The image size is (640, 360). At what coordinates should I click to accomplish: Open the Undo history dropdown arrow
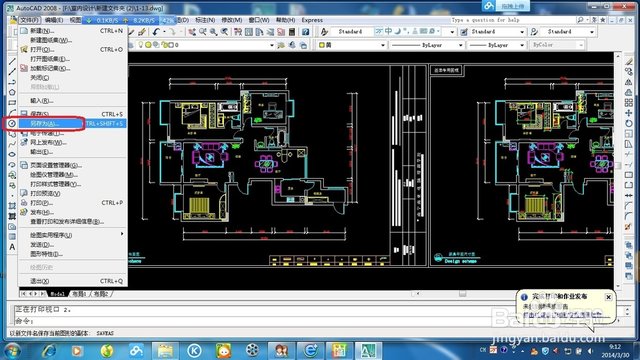coord(164,31)
